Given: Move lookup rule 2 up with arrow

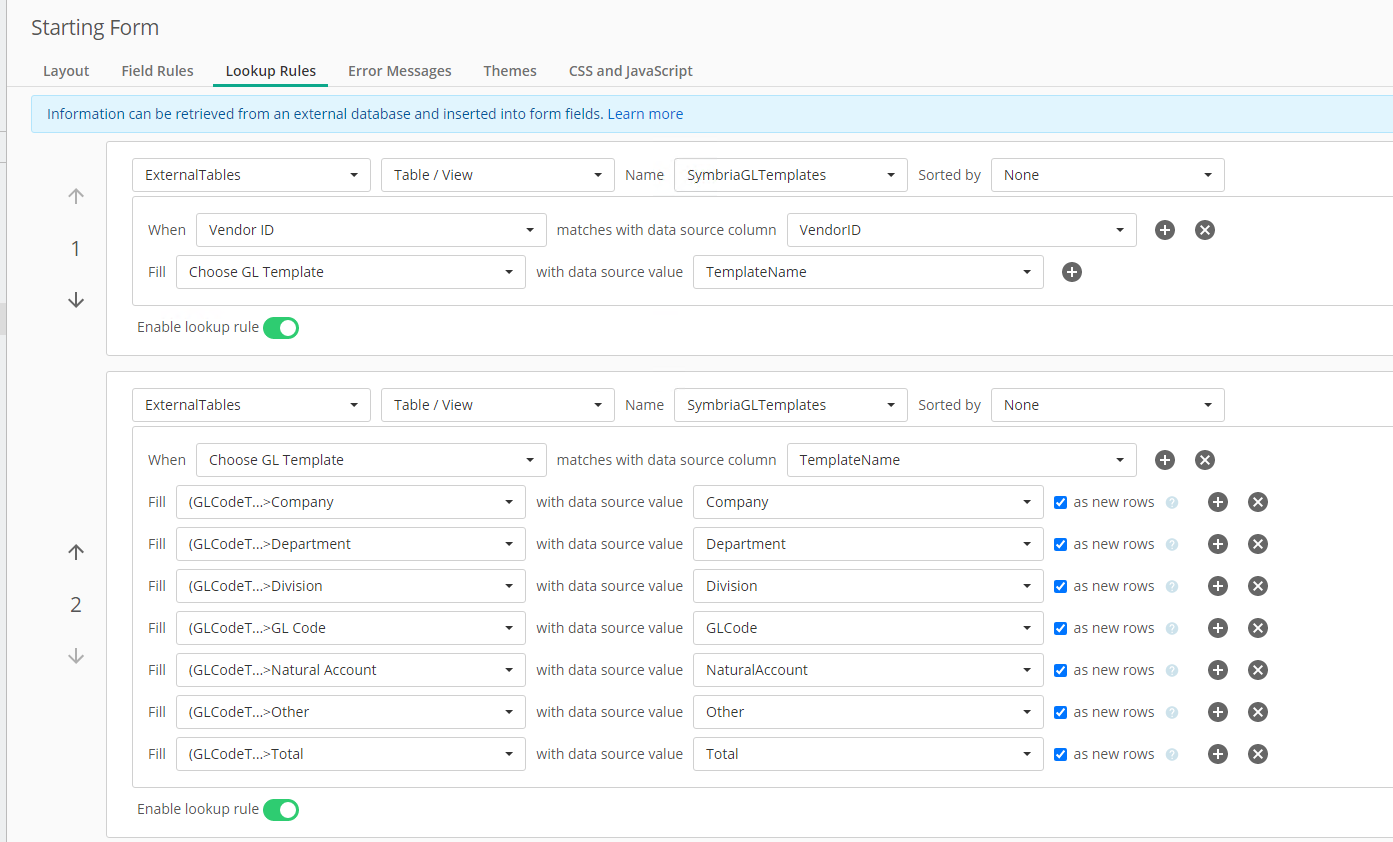Looking at the screenshot, I should (x=76, y=552).
